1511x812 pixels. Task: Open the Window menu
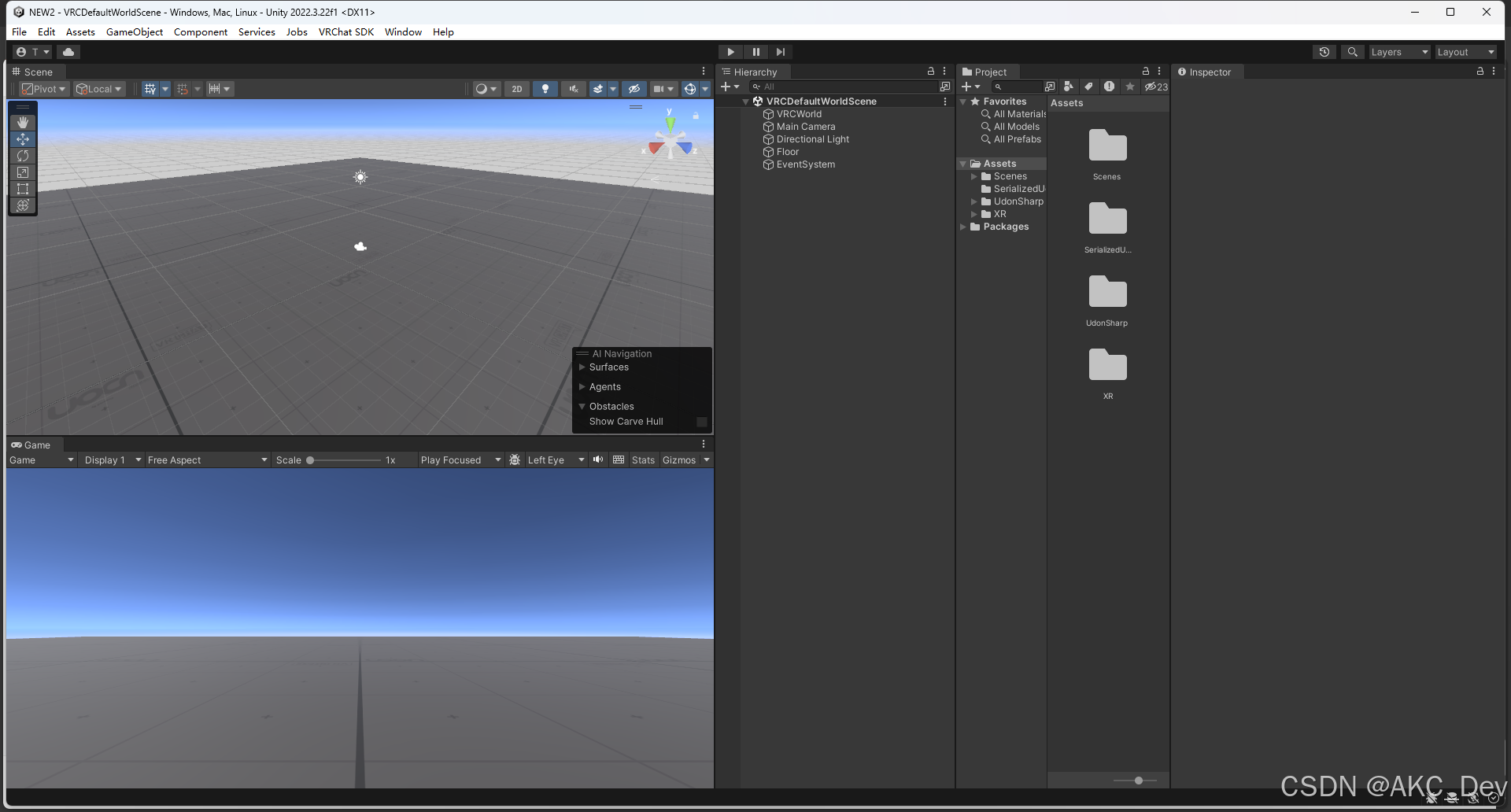(403, 32)
